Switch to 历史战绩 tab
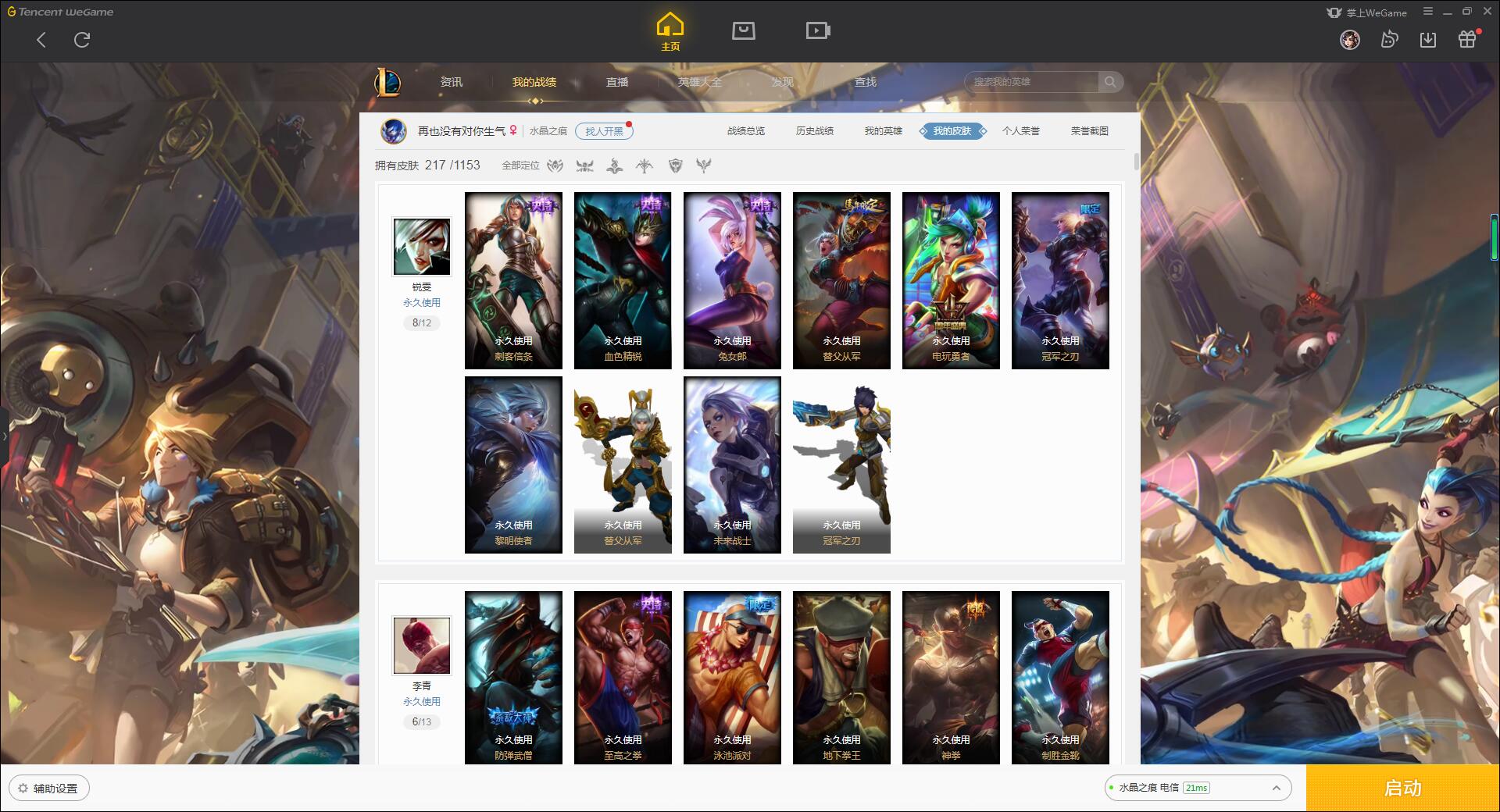Screen dimensions: 1500x812 click(815, 131)
